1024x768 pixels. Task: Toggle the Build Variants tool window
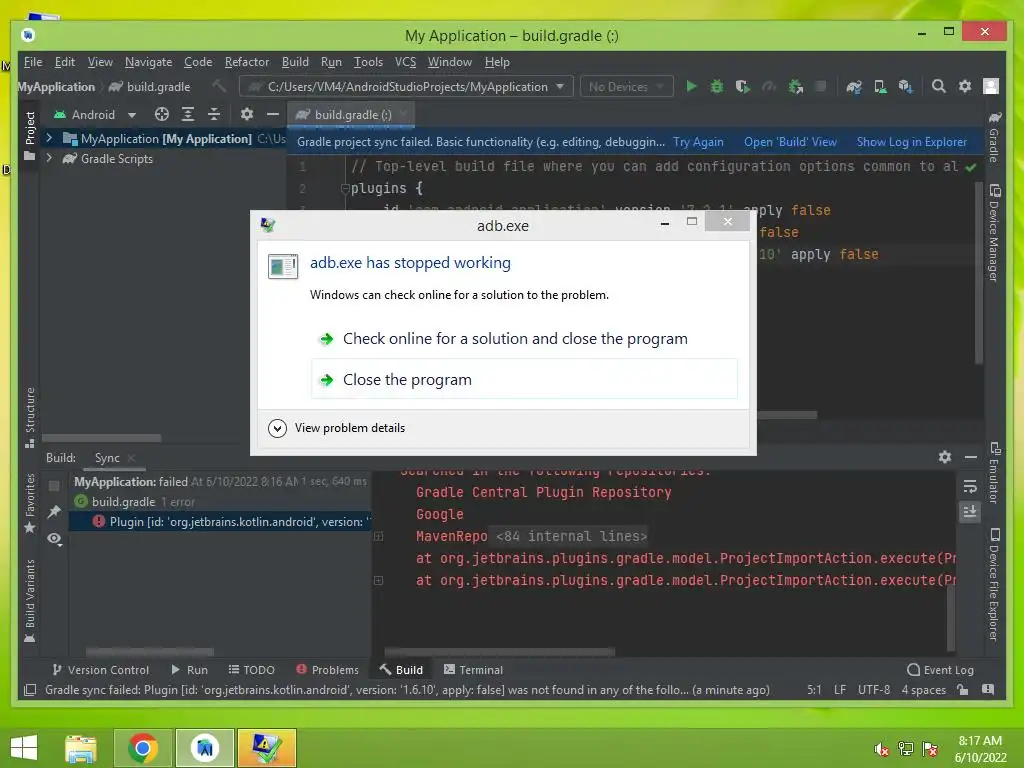(29, 601)
